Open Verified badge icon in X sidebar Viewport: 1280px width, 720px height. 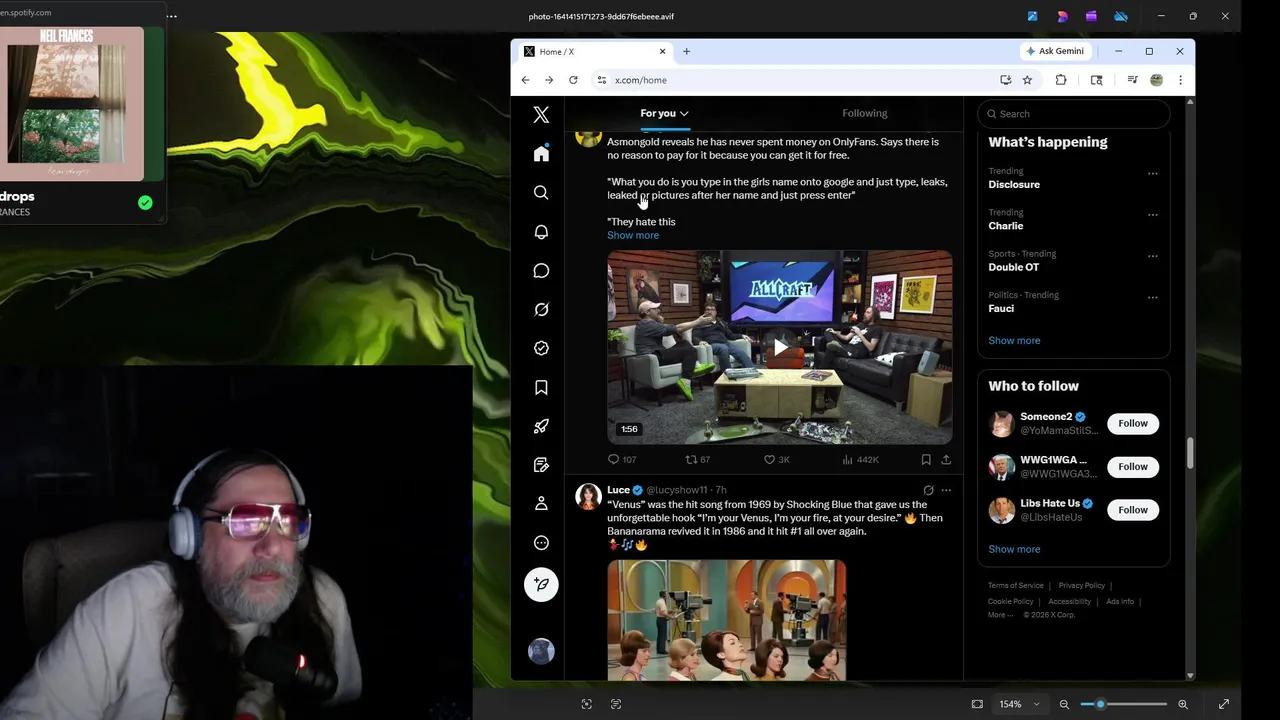pyautogui.click(x=541, y=348)
